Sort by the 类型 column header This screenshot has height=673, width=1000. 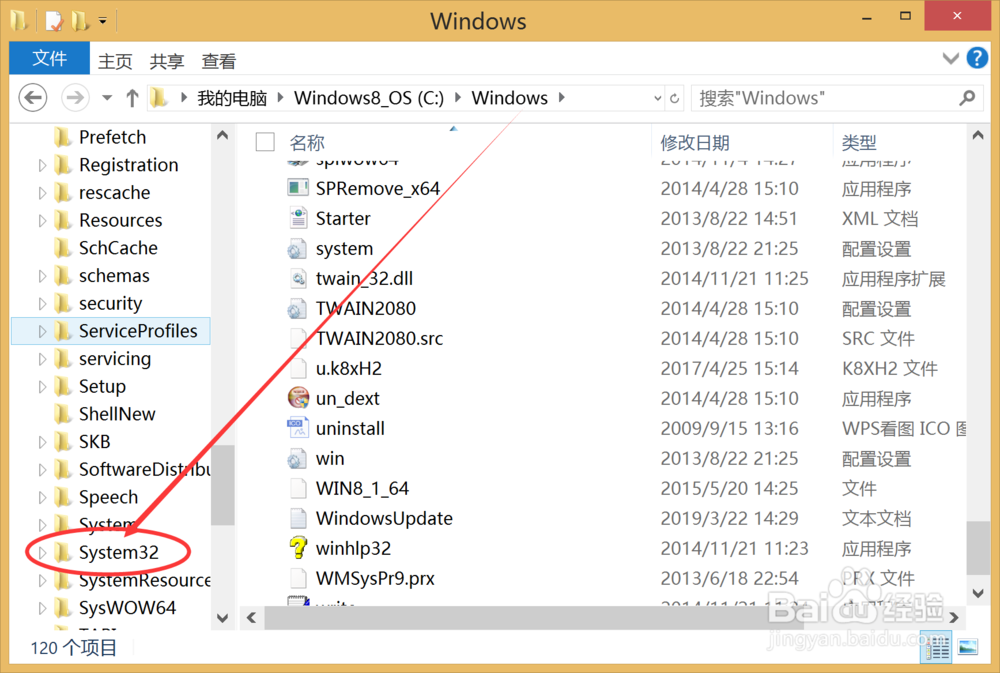pos(858,142)
